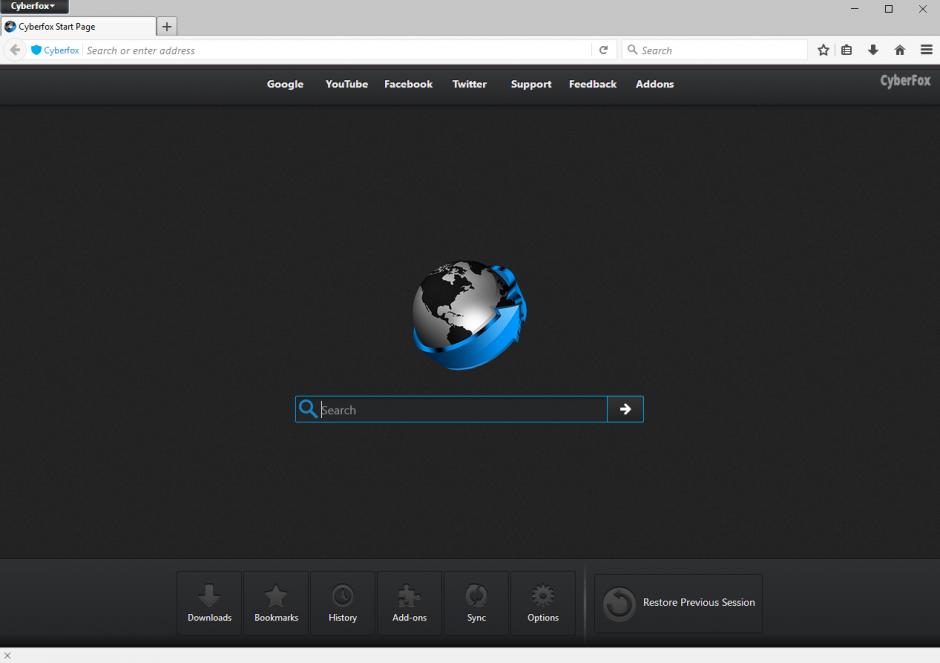Focus the address bar field
This screenshot has height=663, width=940.
click(337, 50)
